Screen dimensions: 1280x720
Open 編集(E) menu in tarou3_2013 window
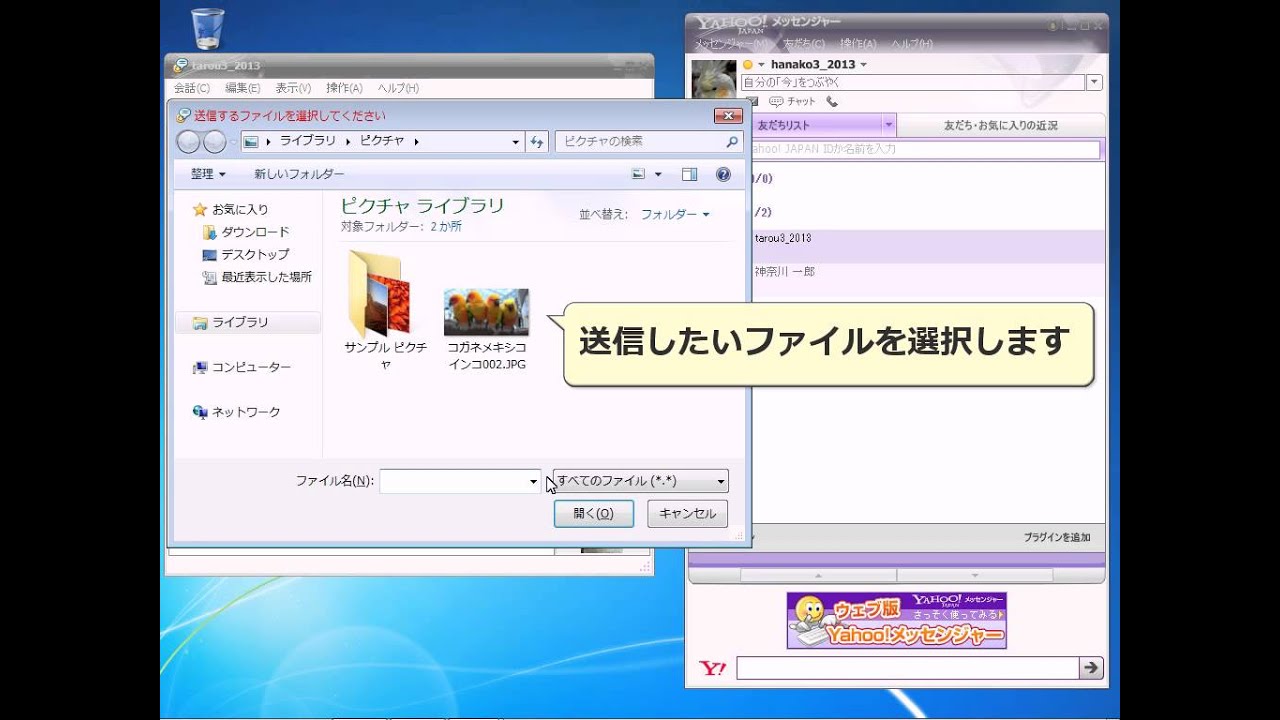(x=242, y=88)
